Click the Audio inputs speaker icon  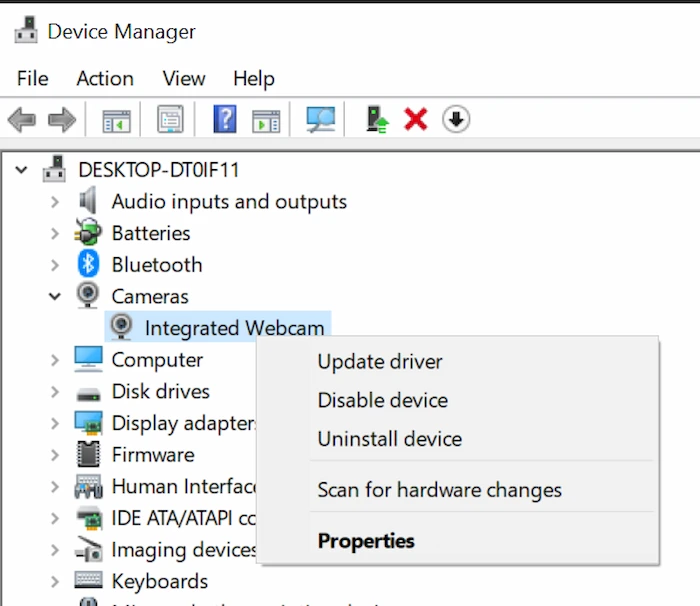(88, 201)
